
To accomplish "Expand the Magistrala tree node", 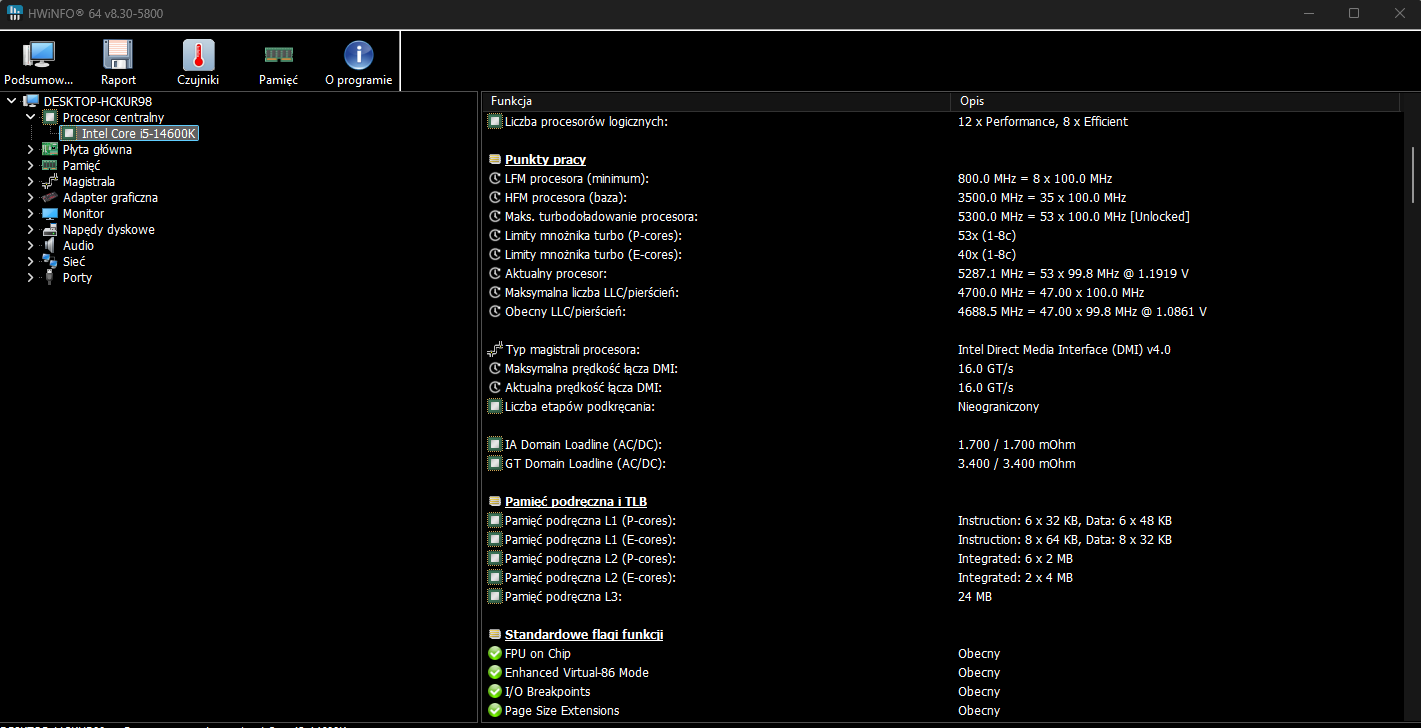I will click(x=30, y=182).
